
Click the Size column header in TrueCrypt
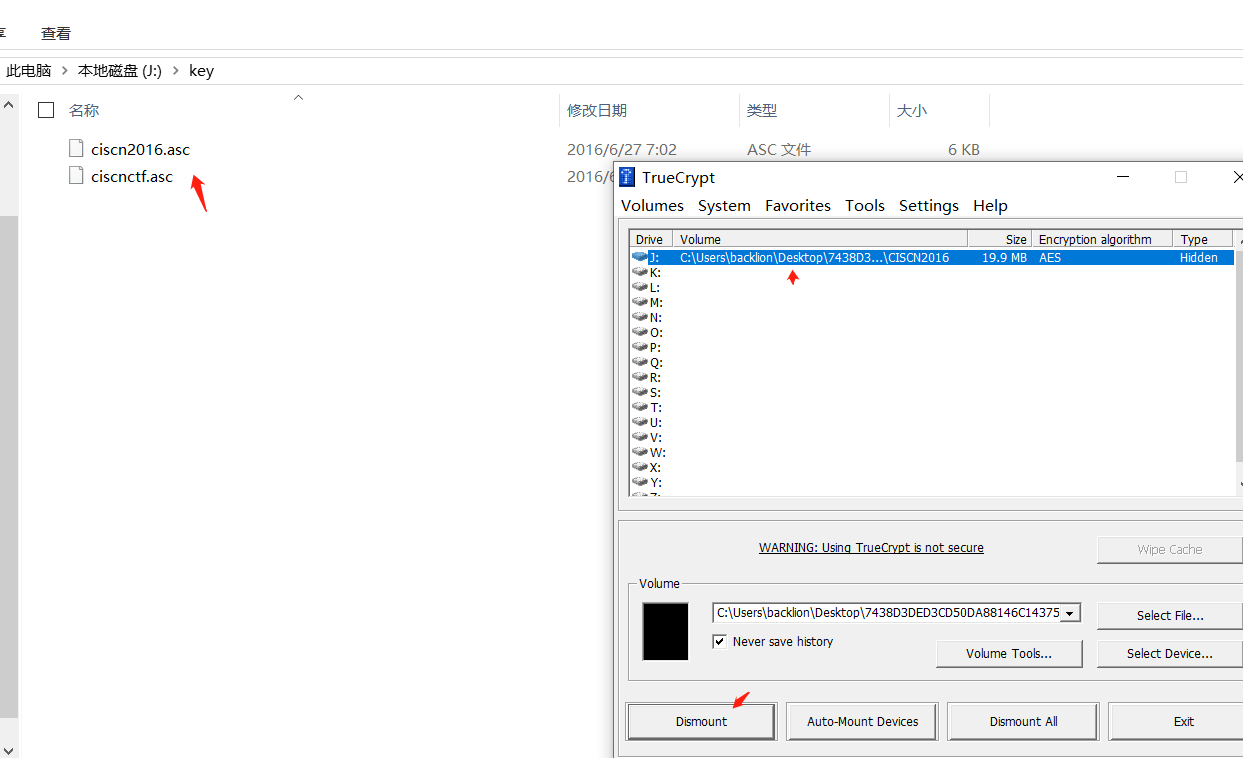point(1000,239)
